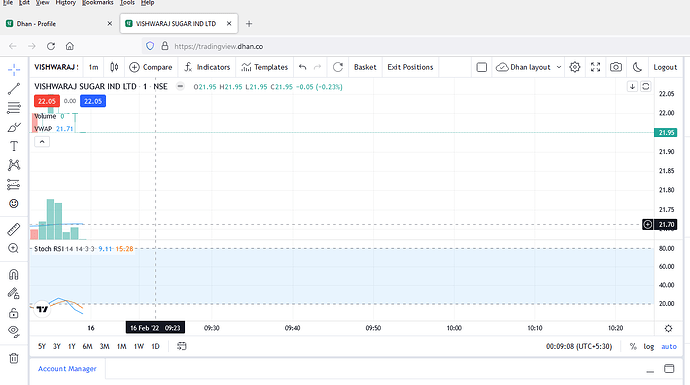
Task: Select the 1Y date range
Action: (72, 346)
